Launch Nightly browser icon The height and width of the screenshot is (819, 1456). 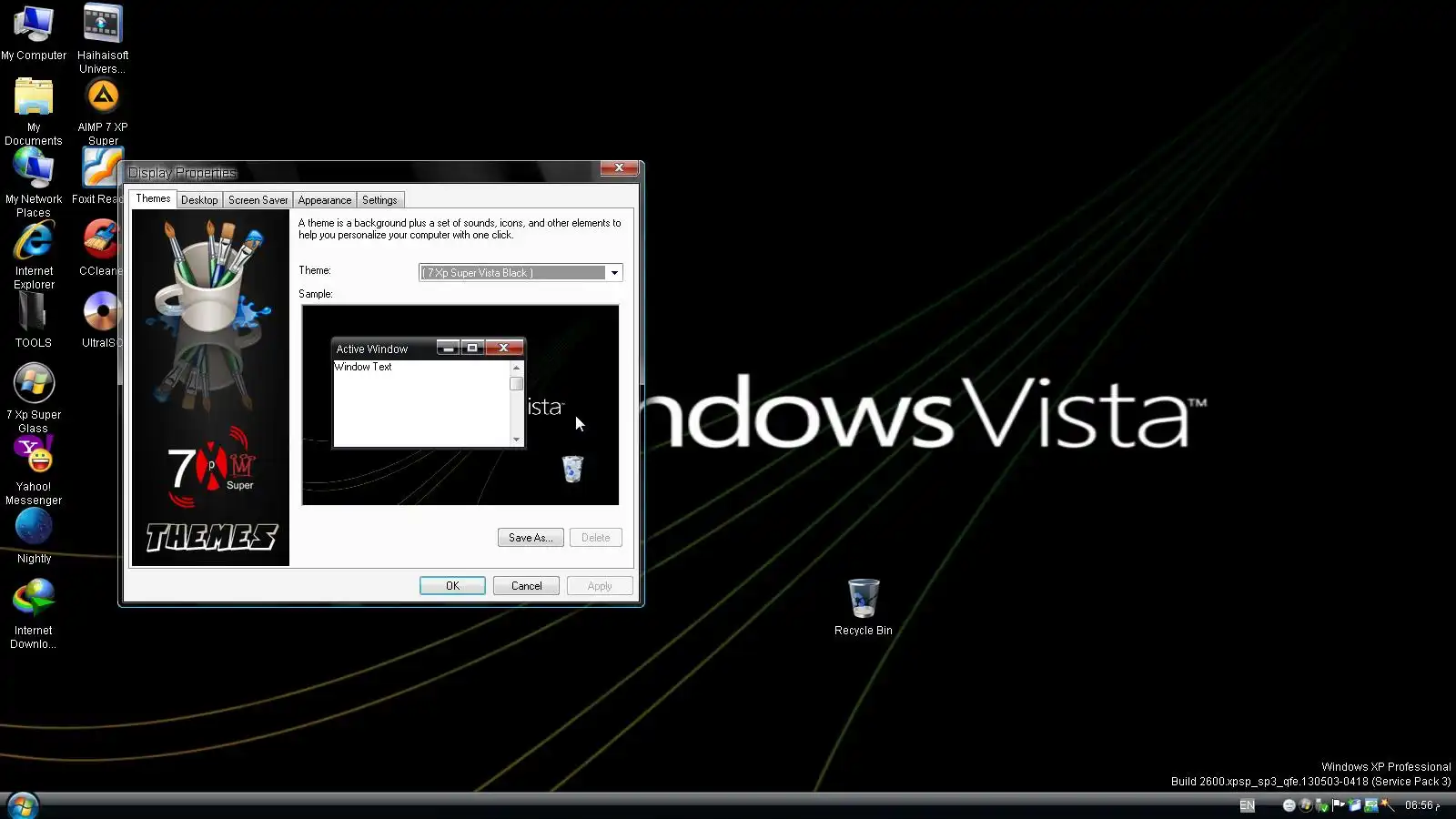(34, 537)
